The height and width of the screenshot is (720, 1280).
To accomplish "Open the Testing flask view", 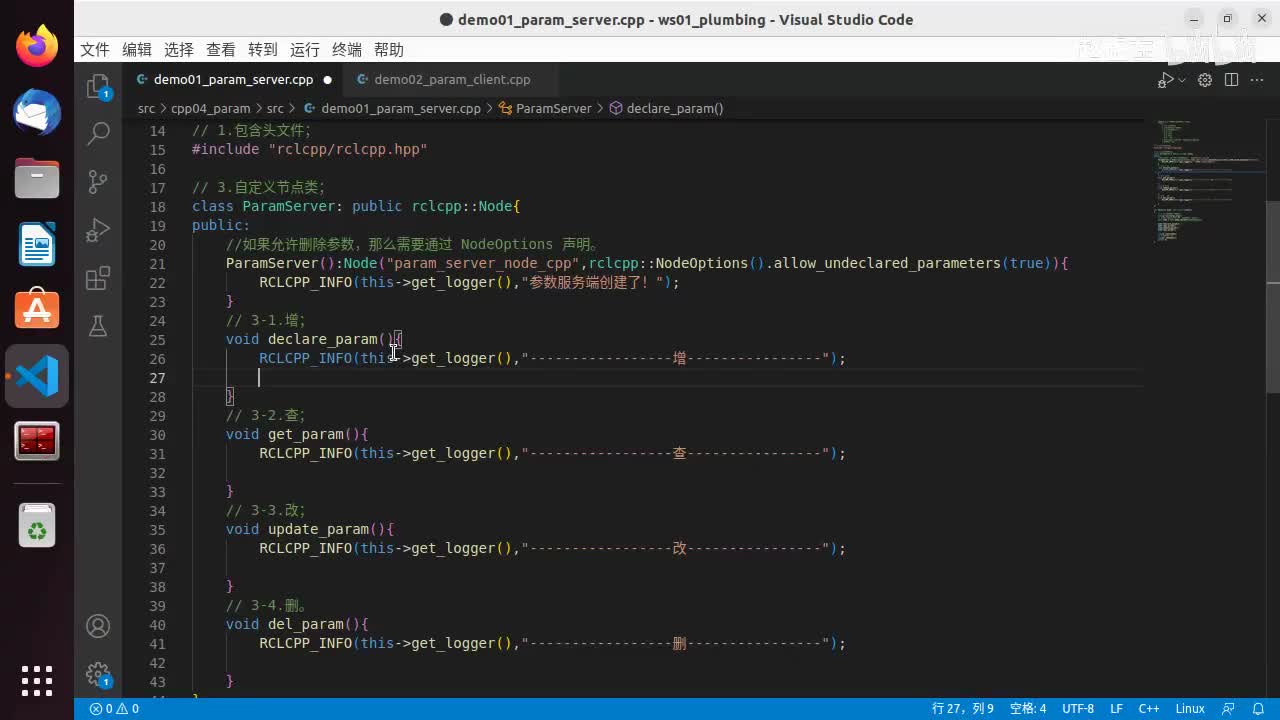I will [x=98, y=326].
